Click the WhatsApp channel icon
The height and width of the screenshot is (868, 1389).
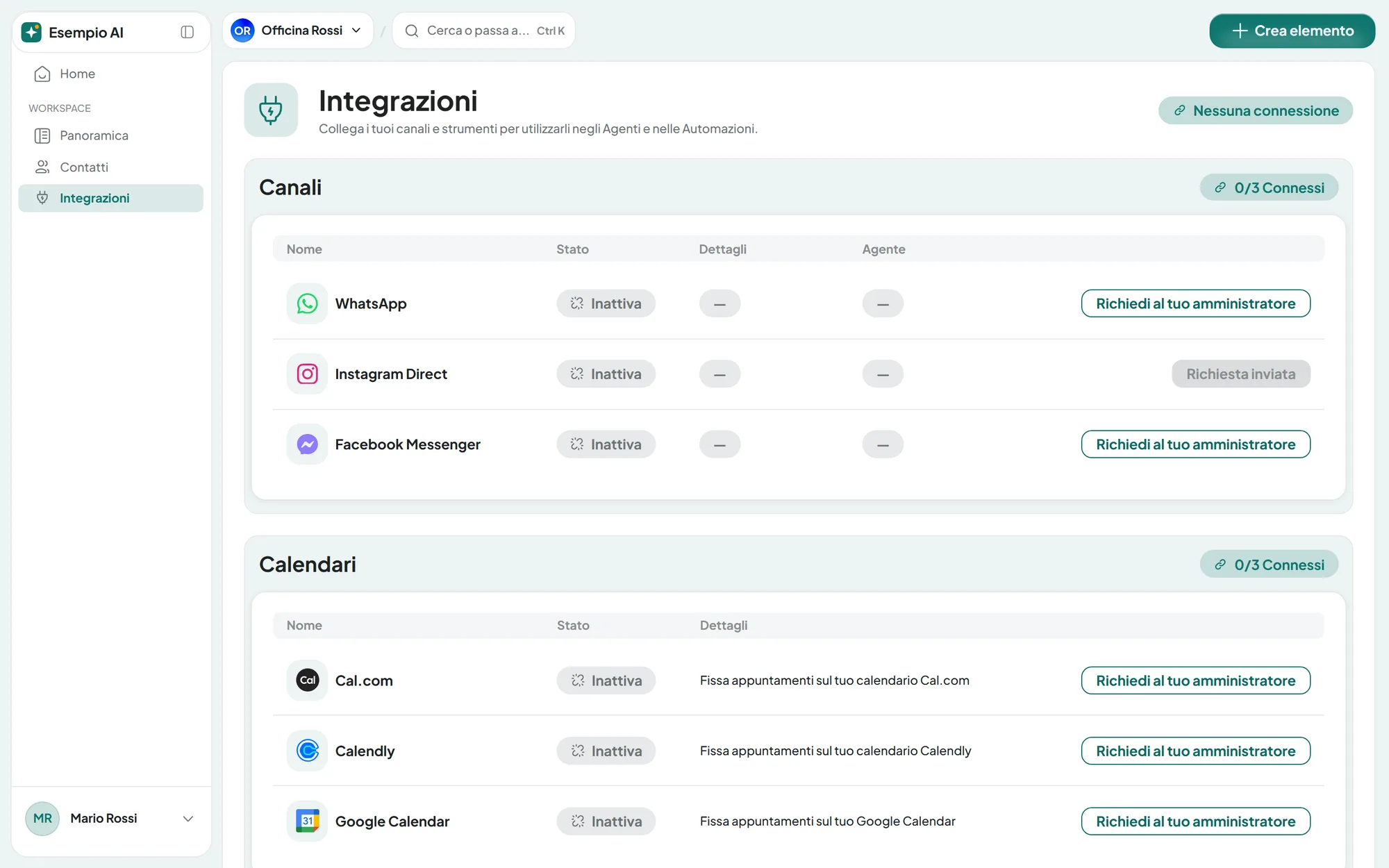(x=307, y=303)
